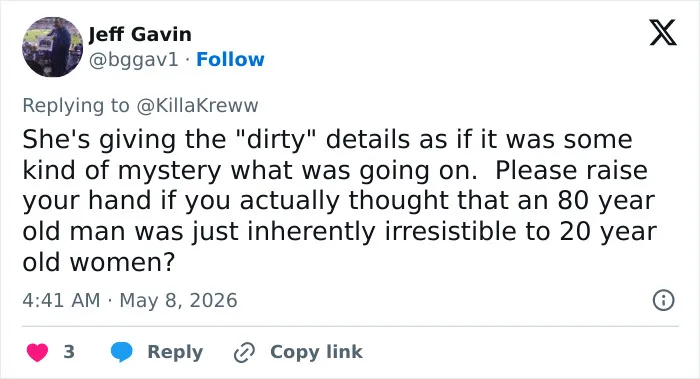Visit the @bggav1 handle

(133, 59)
